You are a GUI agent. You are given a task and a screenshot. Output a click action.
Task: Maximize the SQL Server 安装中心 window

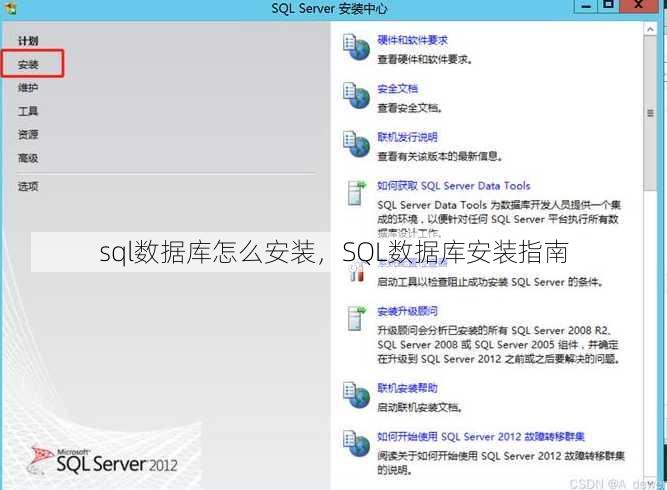[609, 5]
